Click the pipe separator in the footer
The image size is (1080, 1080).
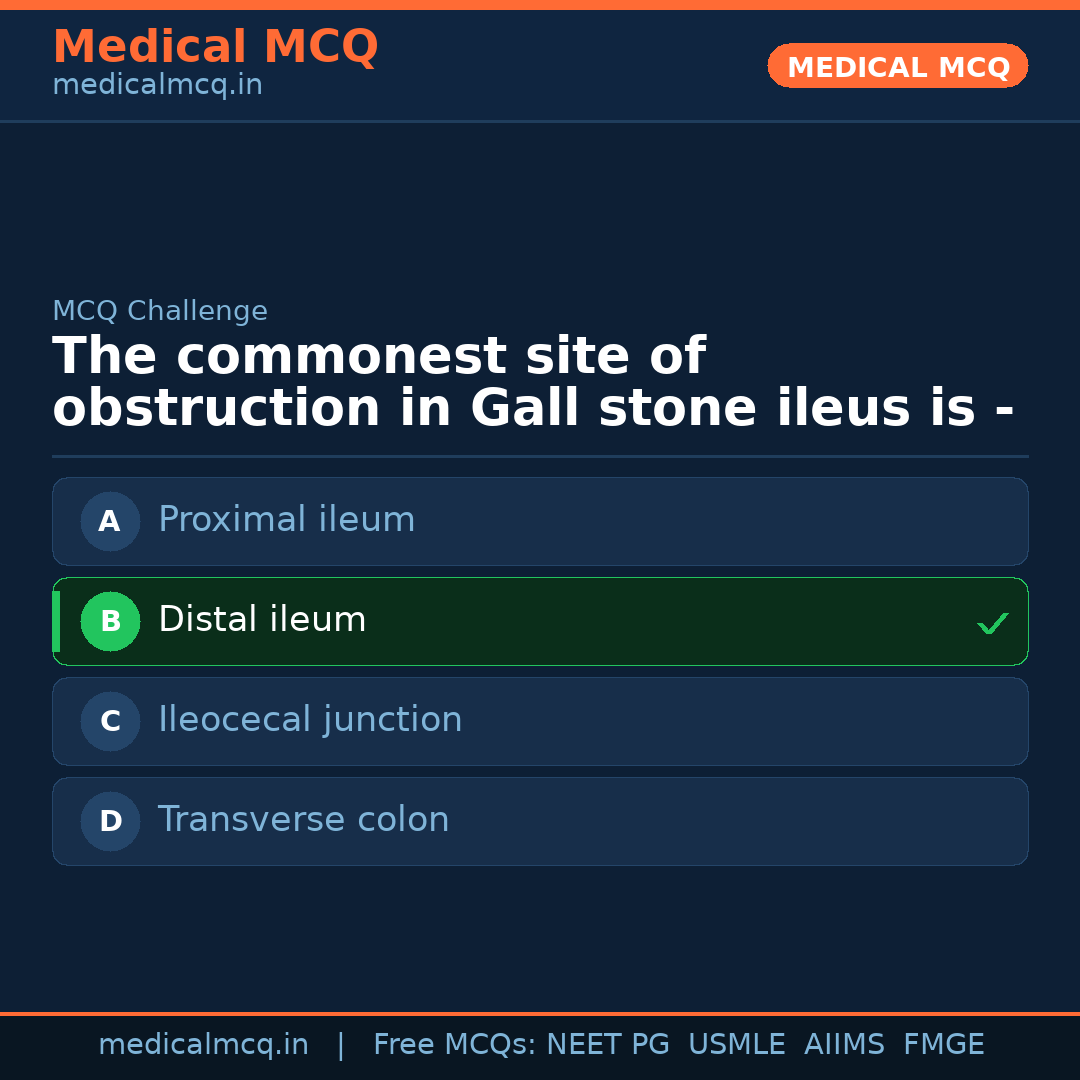pos(341,1044)
